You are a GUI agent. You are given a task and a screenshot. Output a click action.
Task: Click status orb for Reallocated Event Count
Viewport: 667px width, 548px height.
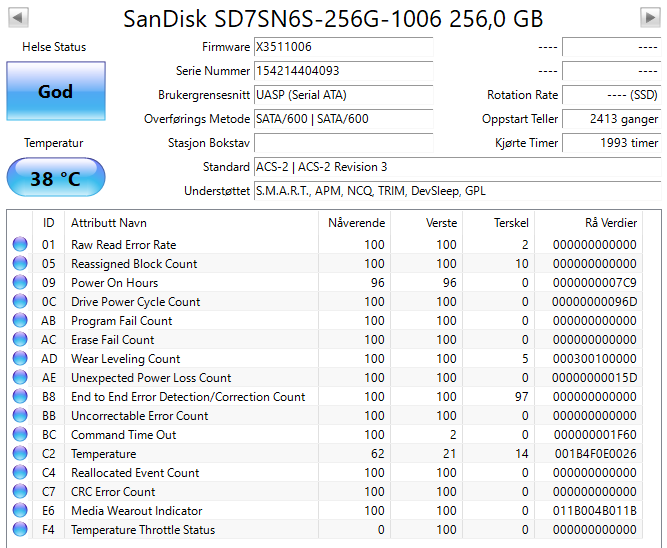(20, 472)
